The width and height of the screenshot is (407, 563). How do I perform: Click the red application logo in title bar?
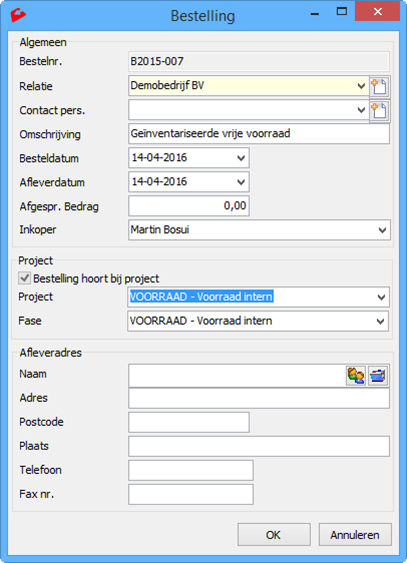point(18,15)
